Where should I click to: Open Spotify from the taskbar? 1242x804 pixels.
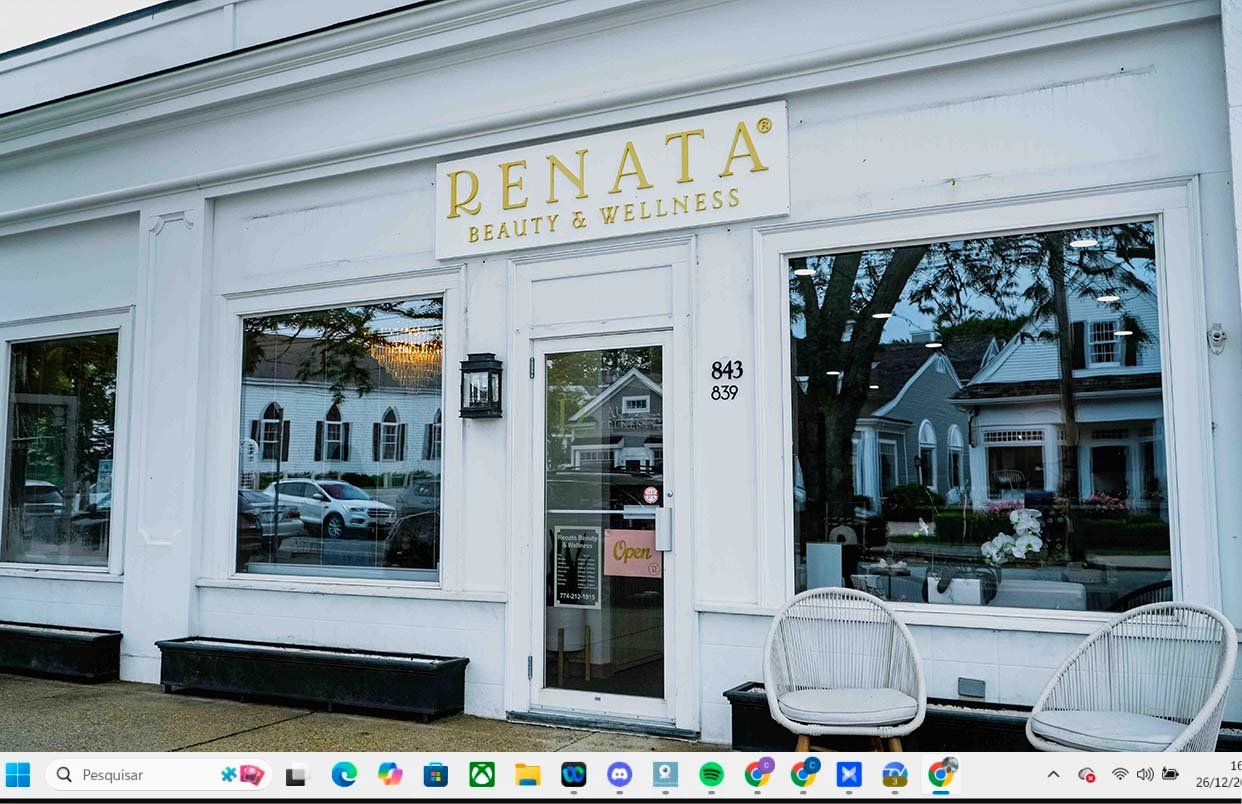click(710, 775)
